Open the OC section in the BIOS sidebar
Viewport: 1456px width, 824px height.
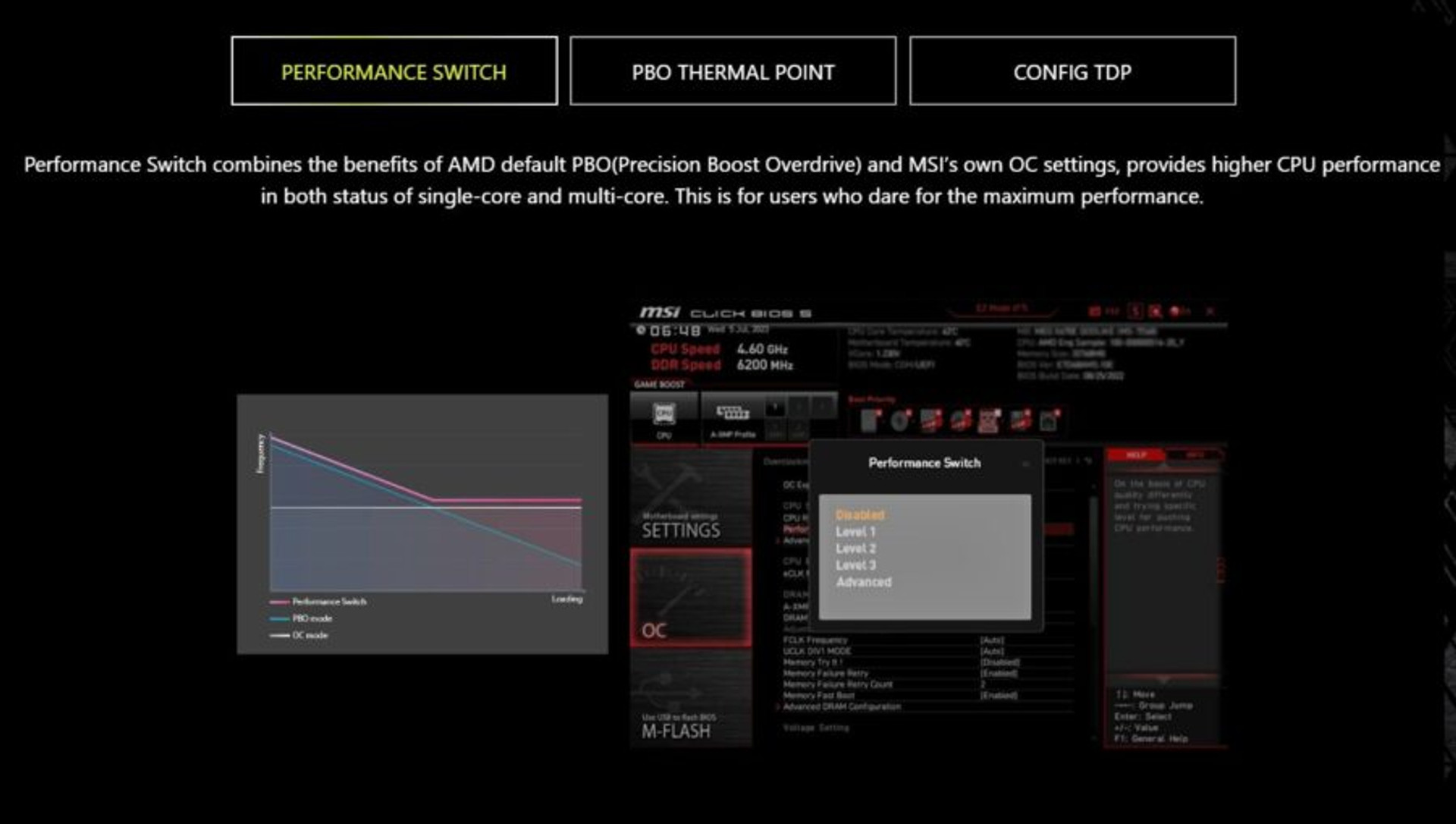click(x=691, y=598)
